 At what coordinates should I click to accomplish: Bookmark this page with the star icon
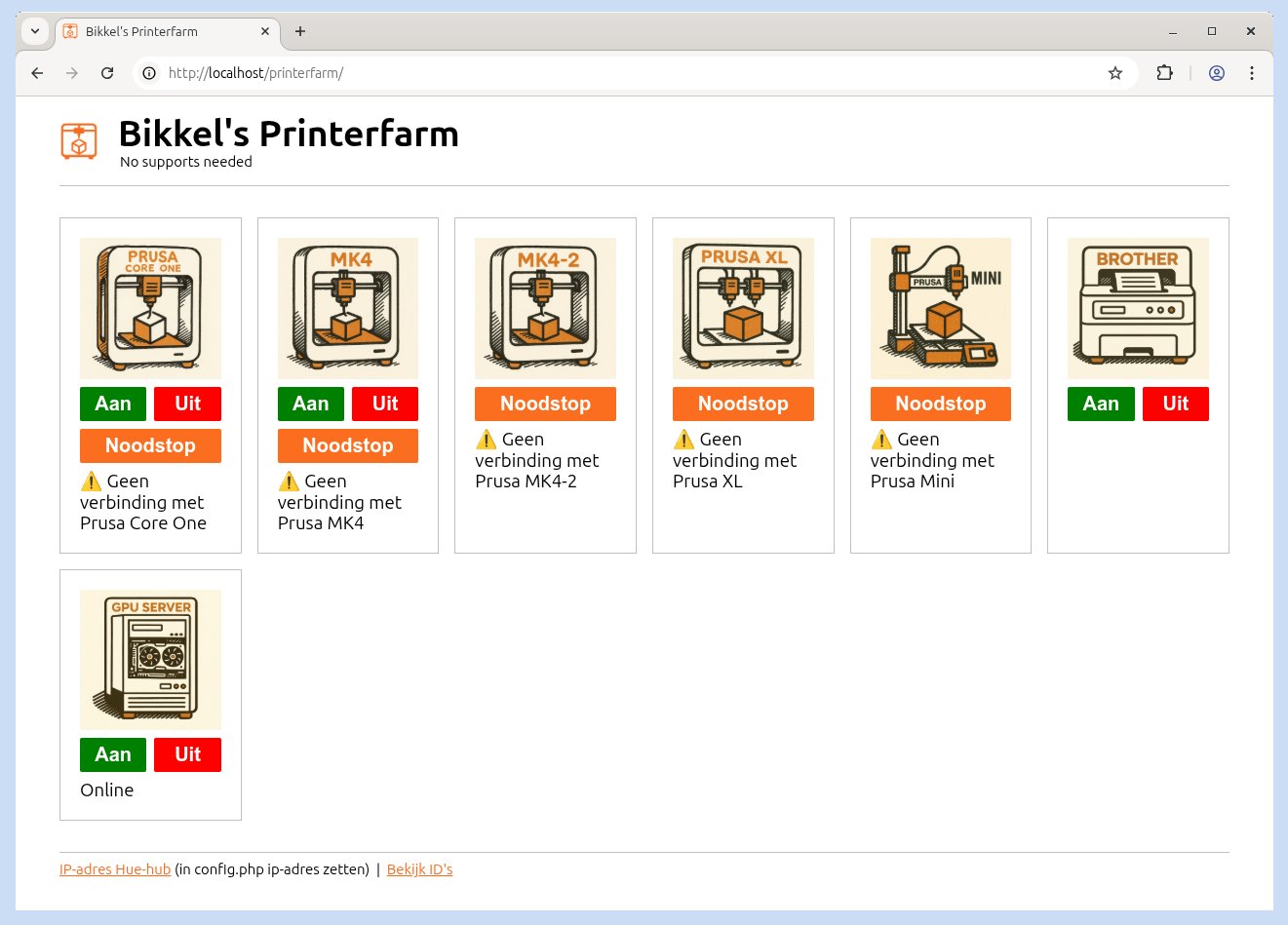point(1115,73)
